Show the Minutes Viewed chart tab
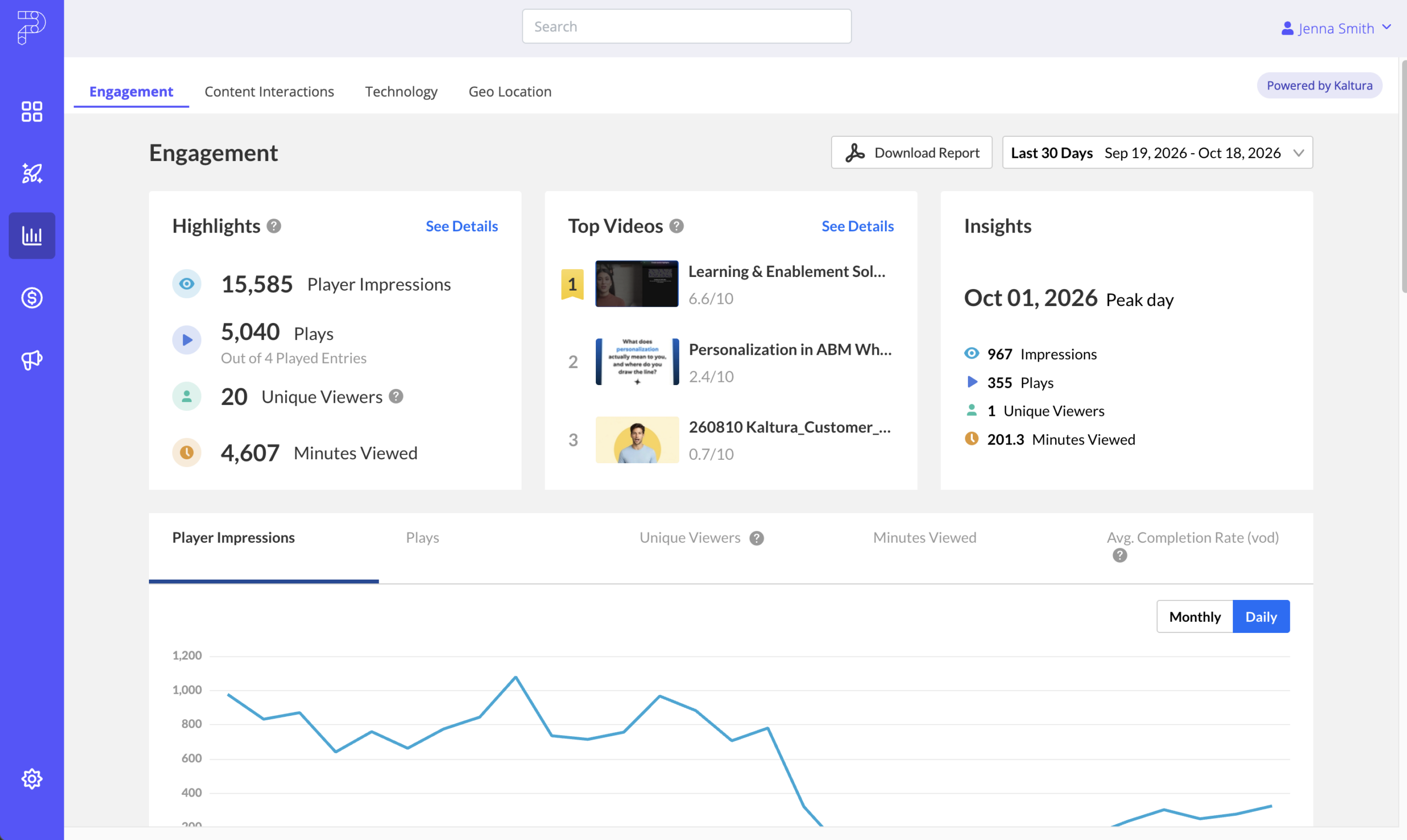Screen dimensions: 1407x840 tap(924, 537)
